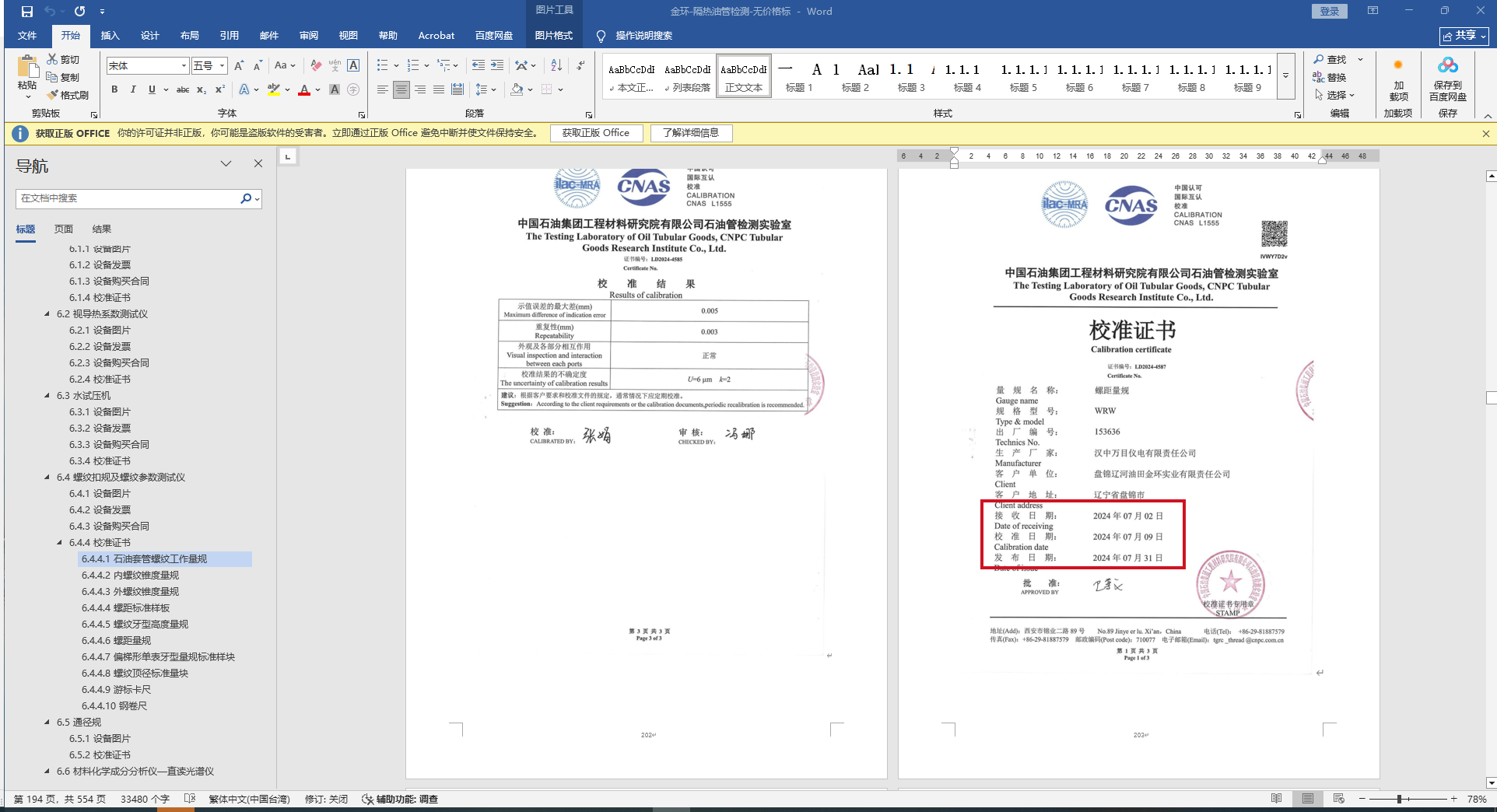Collapse the 6.2 视导热系数测试仪 section
This screenshot has height=812, width=1497.
(47, 314)
